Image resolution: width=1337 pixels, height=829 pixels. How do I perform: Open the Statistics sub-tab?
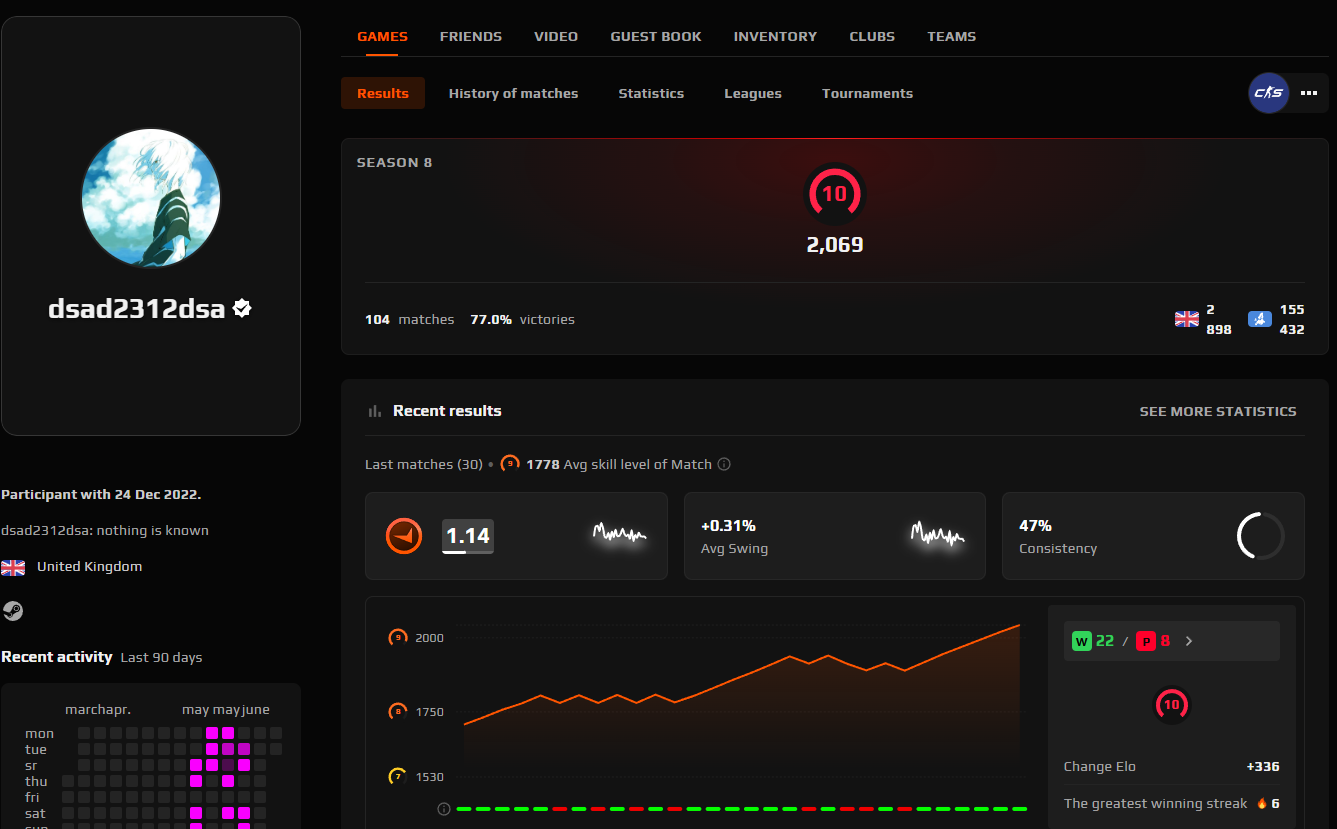pyautogui.click(x=651, y=93)
